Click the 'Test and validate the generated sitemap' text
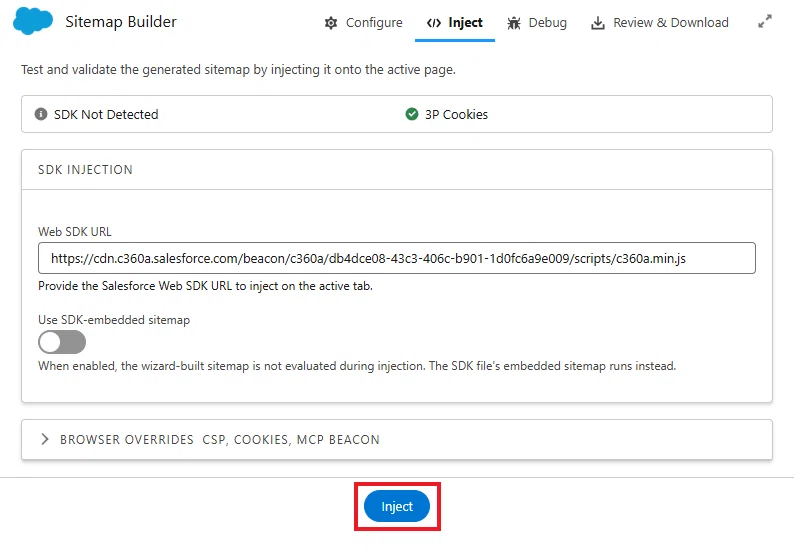Viewport: 794px width, 559px height. [239, 69]
